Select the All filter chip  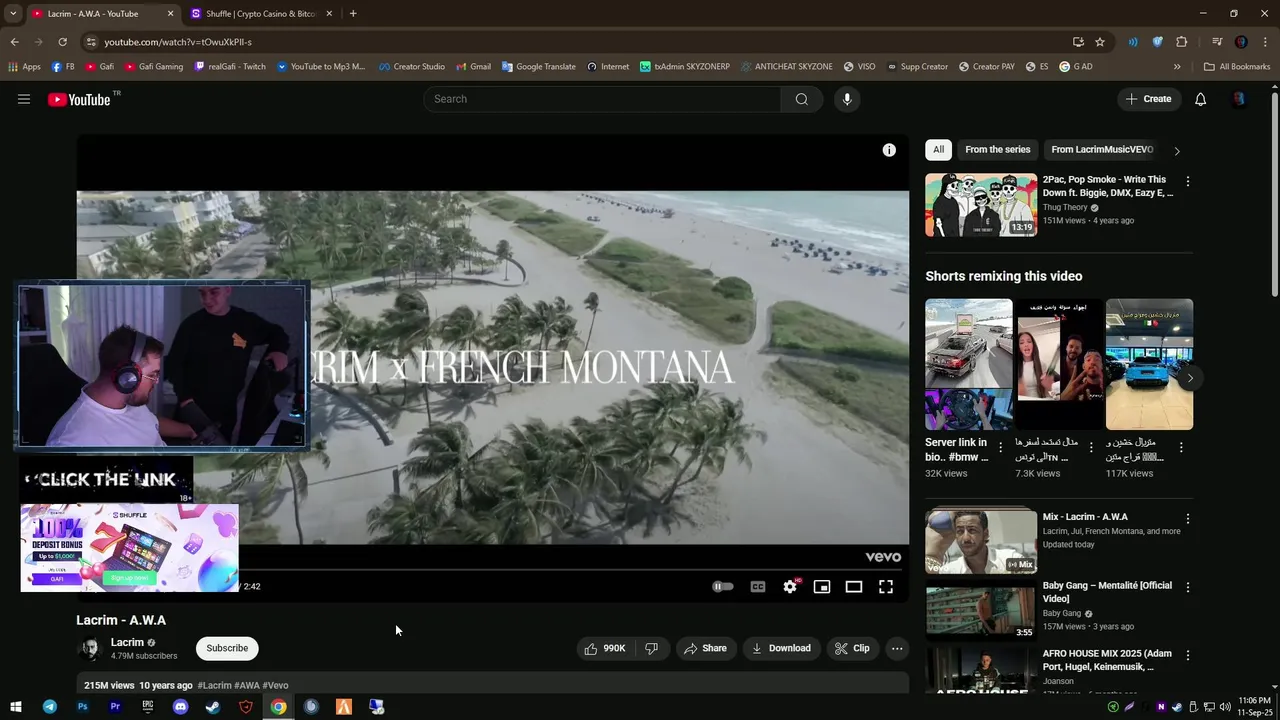pos(938,150)
